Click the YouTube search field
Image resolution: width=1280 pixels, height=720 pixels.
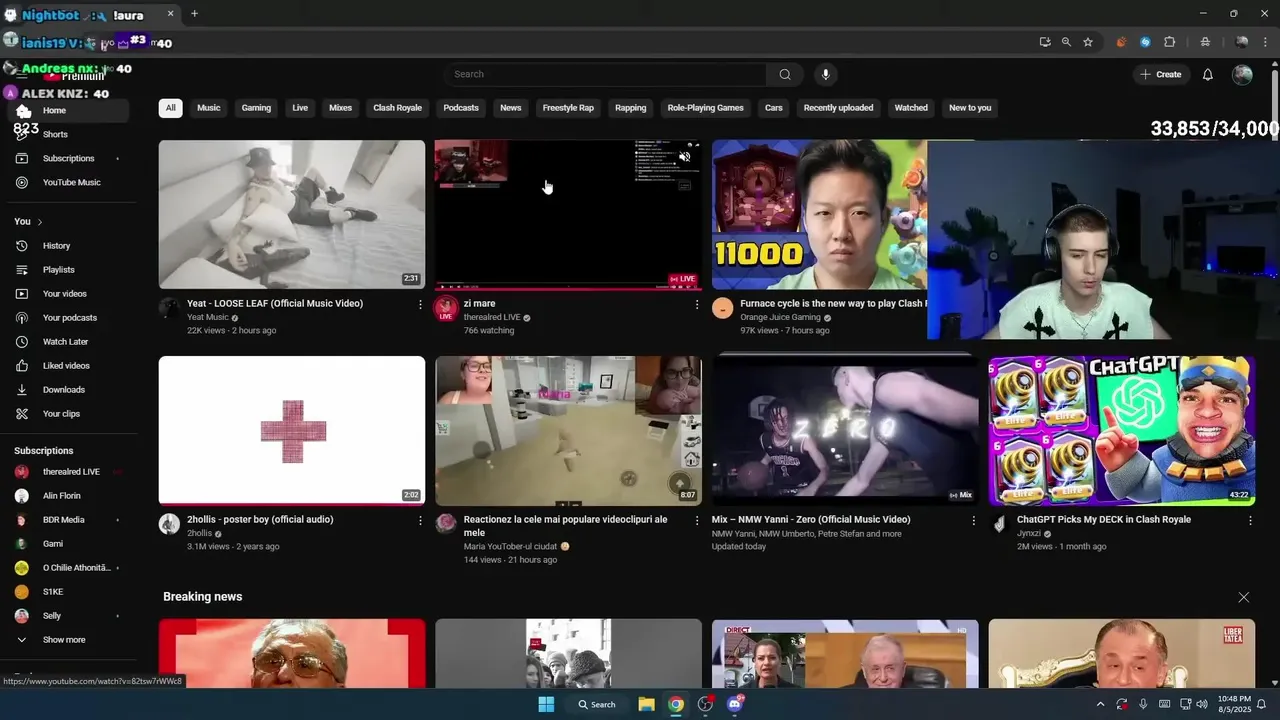point(605,74)
